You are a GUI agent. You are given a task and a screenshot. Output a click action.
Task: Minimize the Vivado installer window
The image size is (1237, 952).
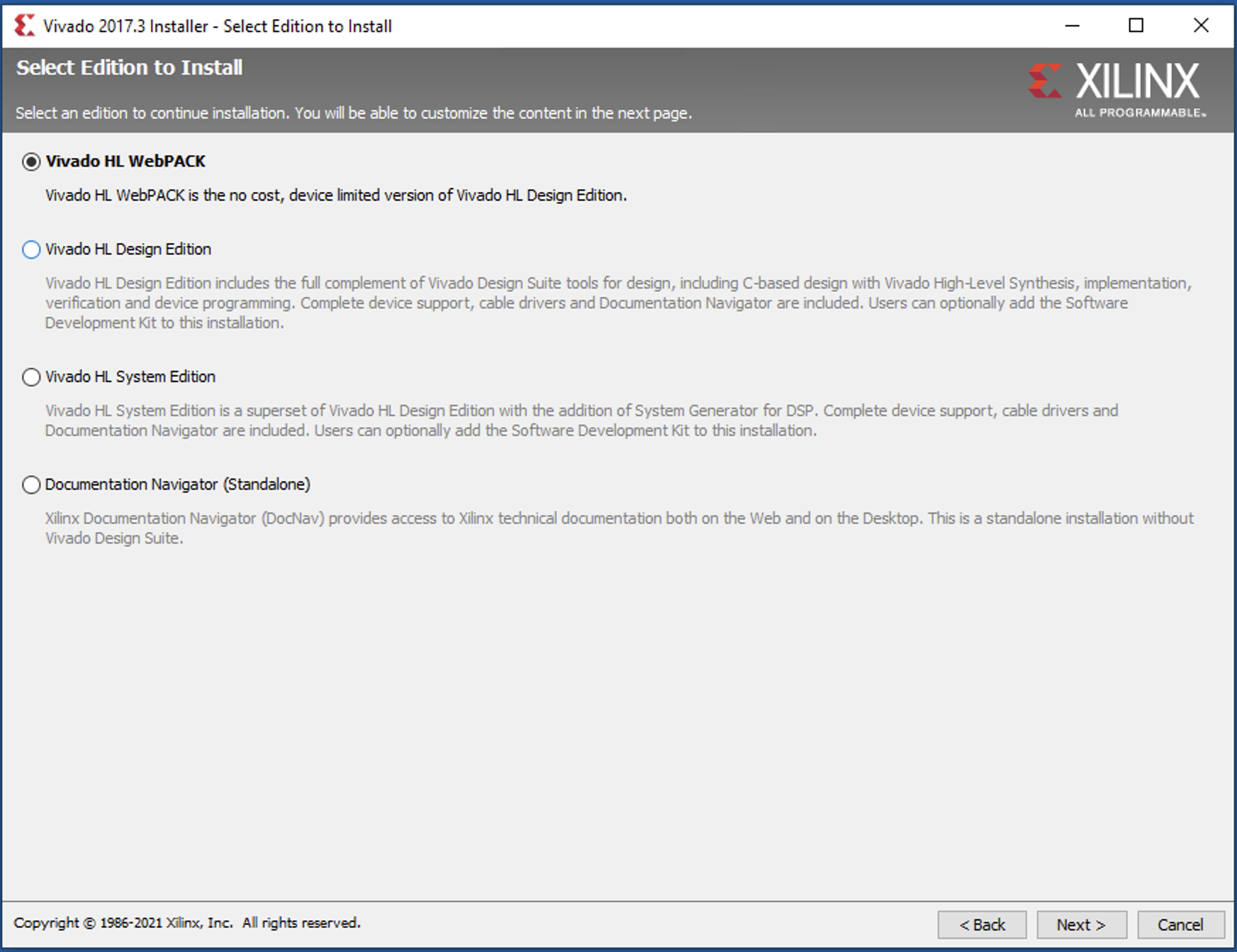[x=1072, y=26]
